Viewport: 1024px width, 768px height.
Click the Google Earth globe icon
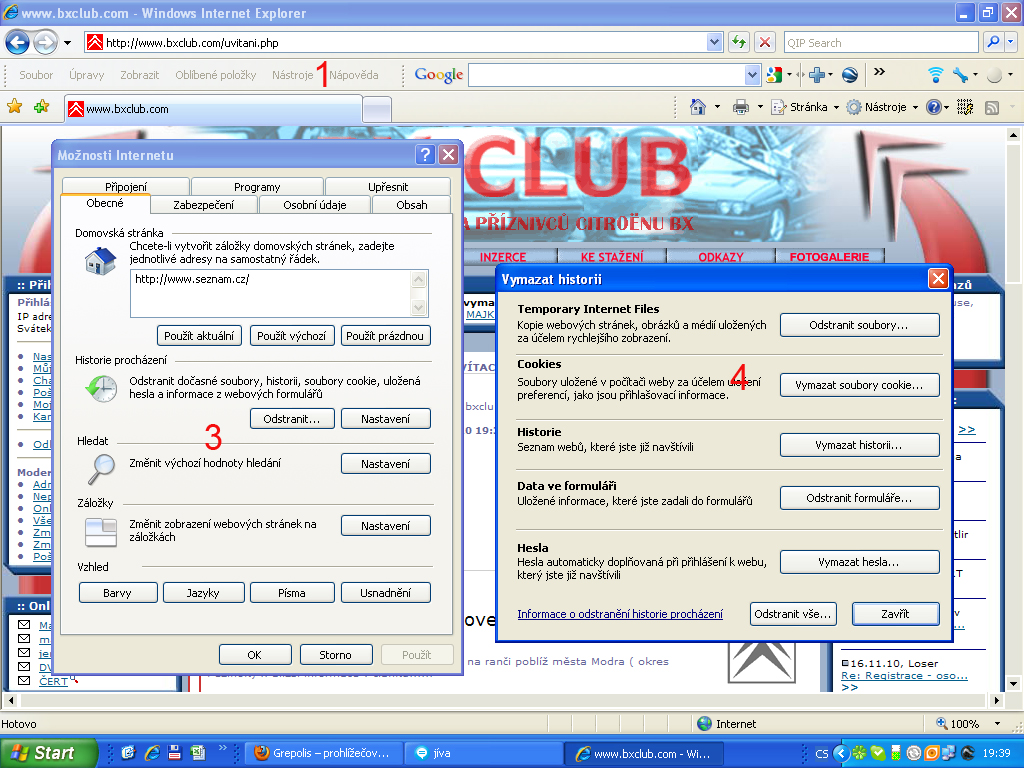(850, 75)
